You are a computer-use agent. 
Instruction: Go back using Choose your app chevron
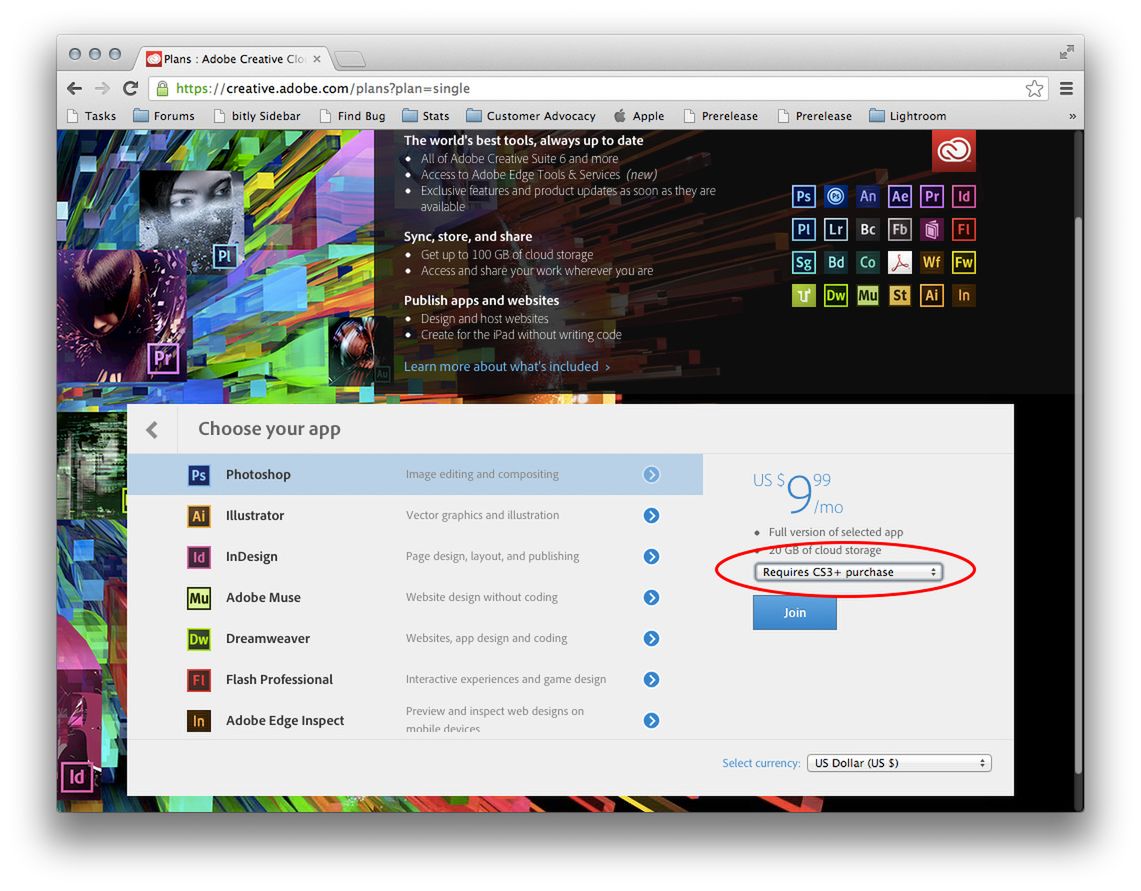tap(152, 429)
